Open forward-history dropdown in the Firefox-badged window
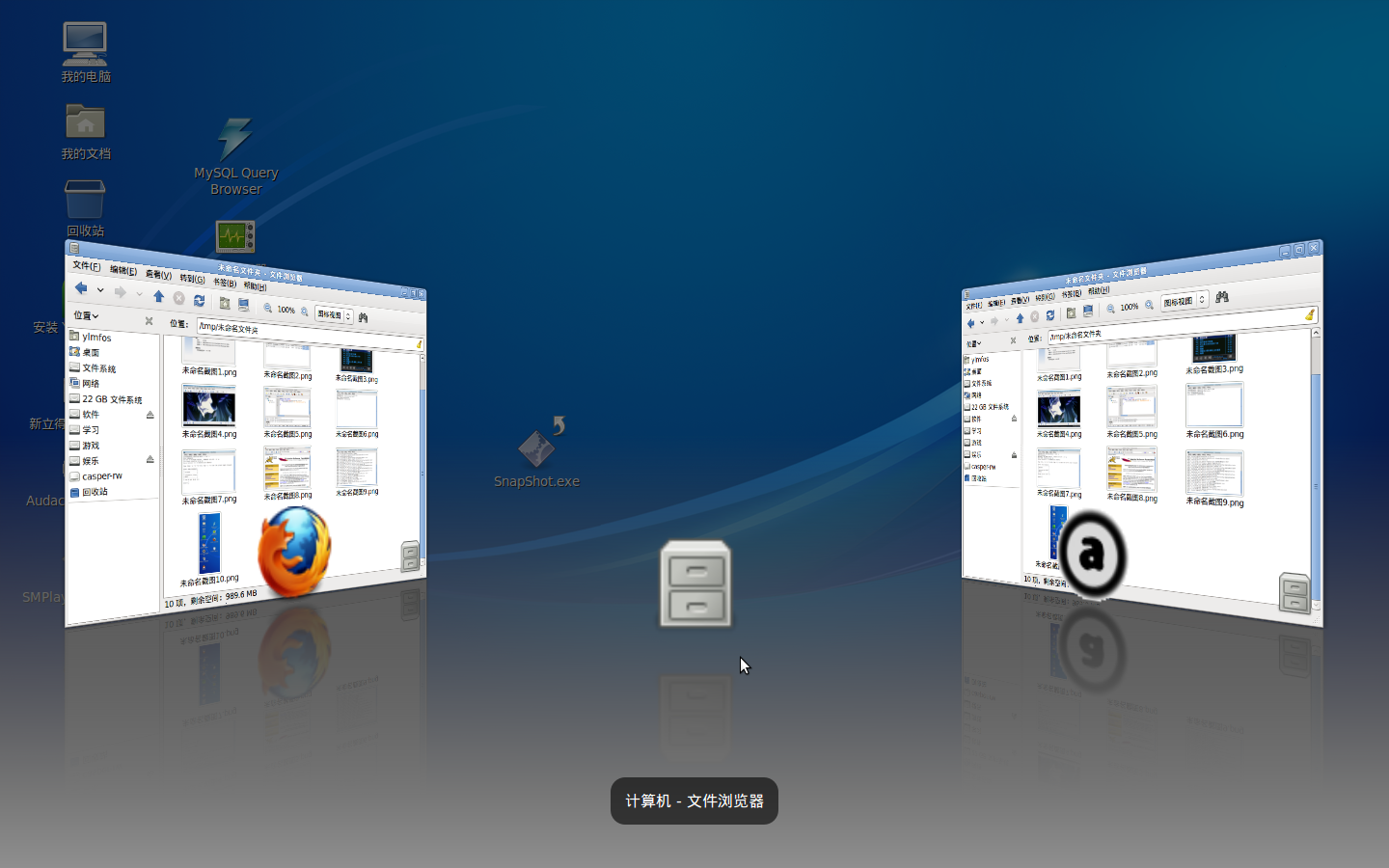The width and height of the screenshot is (1389, 868). (139, 294)
